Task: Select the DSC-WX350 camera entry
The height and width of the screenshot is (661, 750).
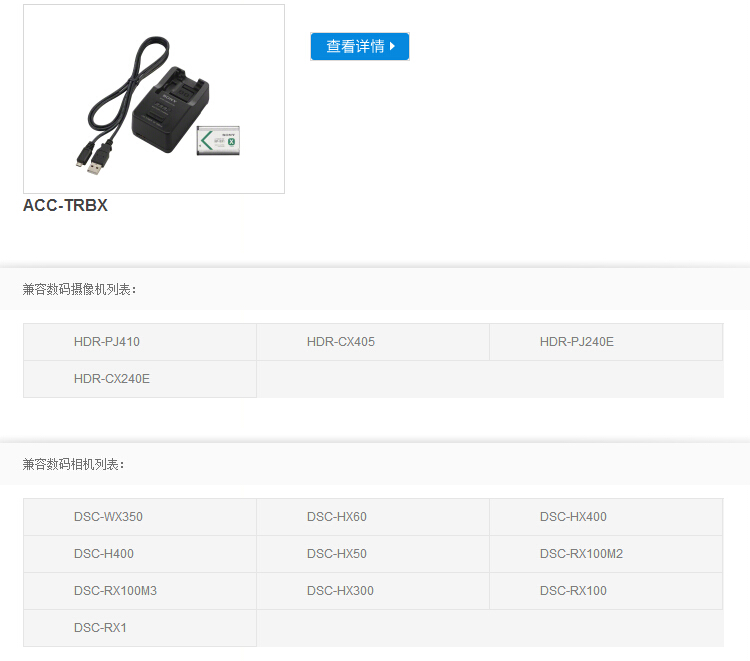Action: point(140,517)
